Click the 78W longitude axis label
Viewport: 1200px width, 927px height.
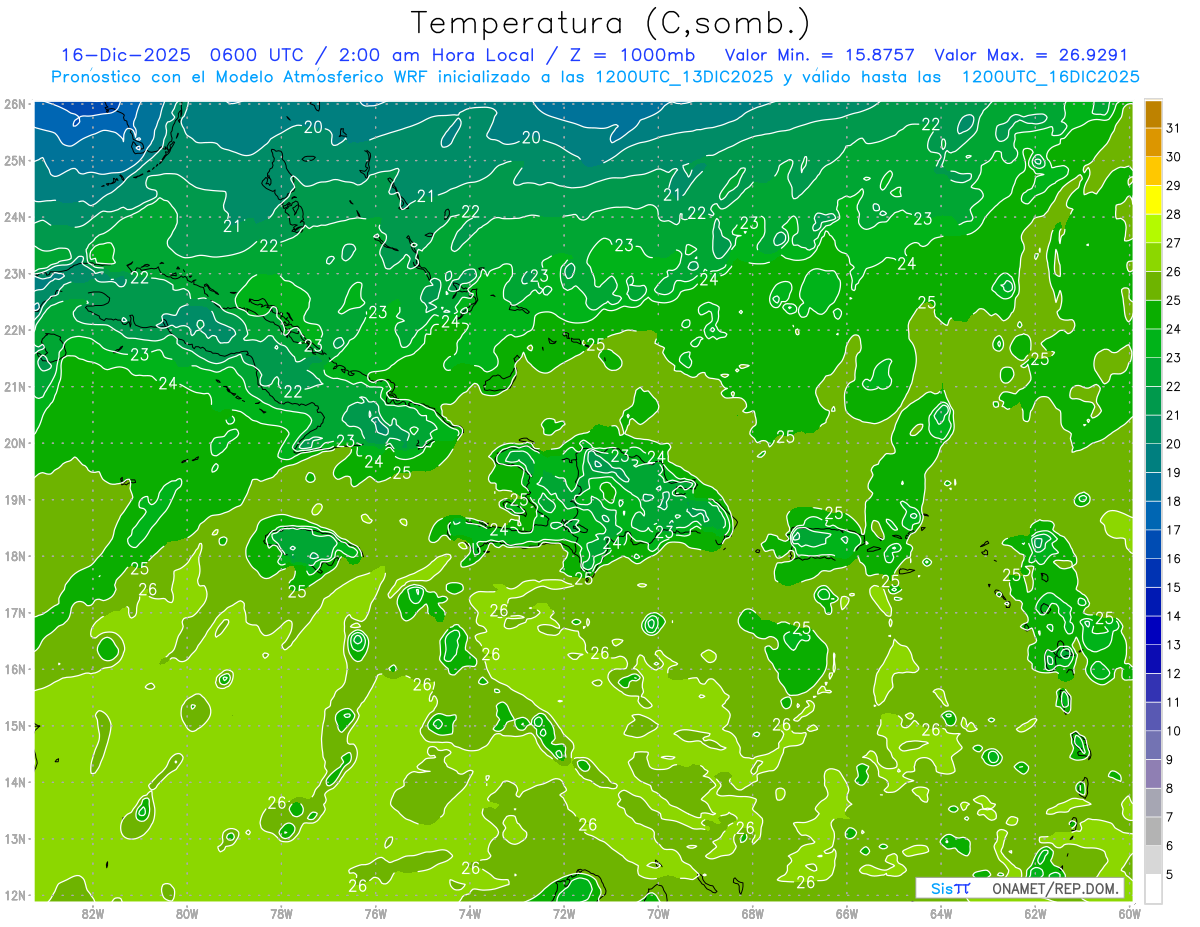(x=282, y=913)
